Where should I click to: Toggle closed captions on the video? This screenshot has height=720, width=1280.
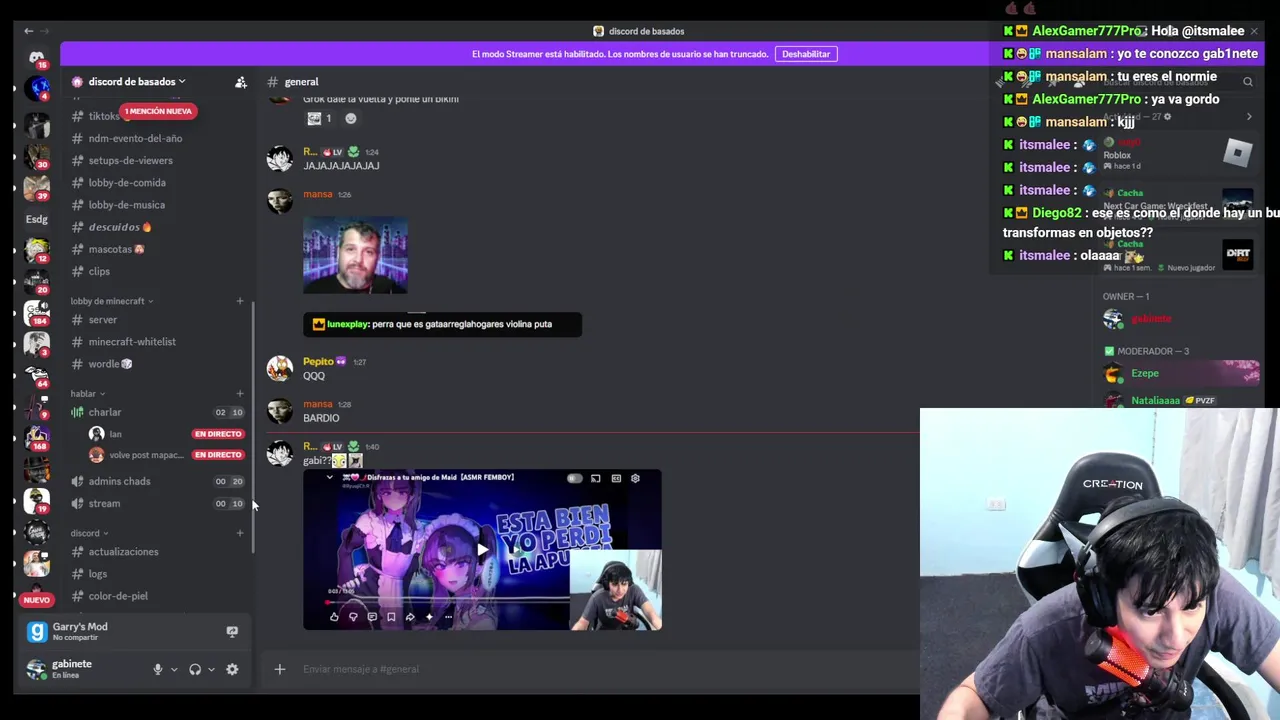tap(616, 478)
